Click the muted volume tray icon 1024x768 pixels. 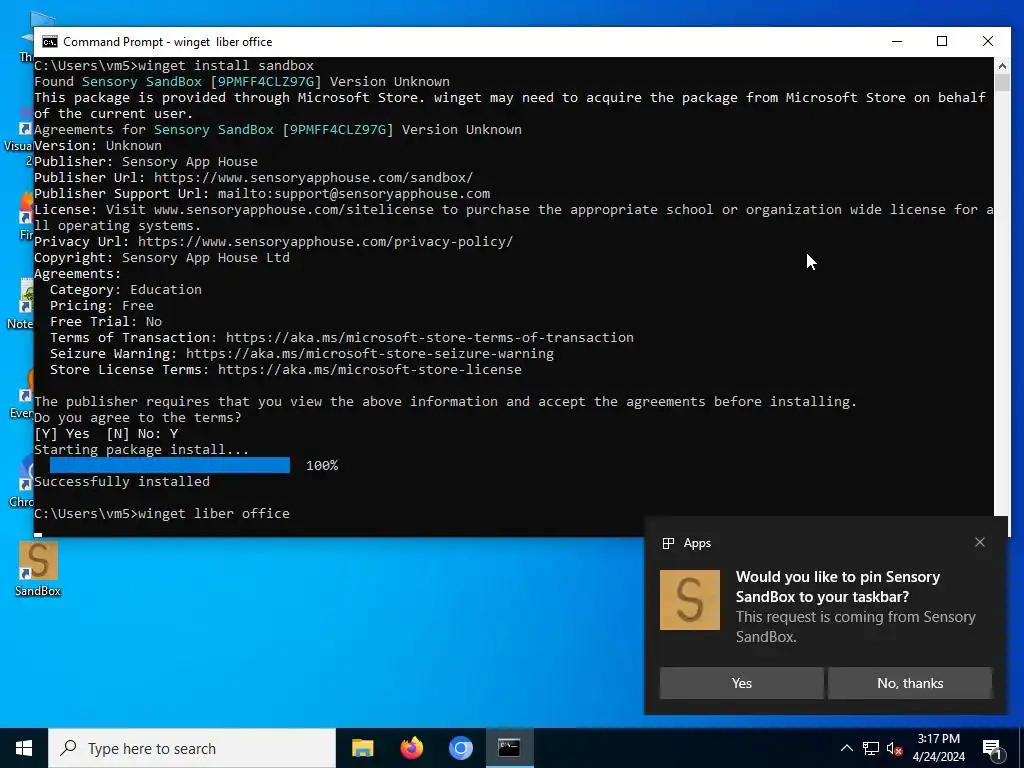point(895,748)
